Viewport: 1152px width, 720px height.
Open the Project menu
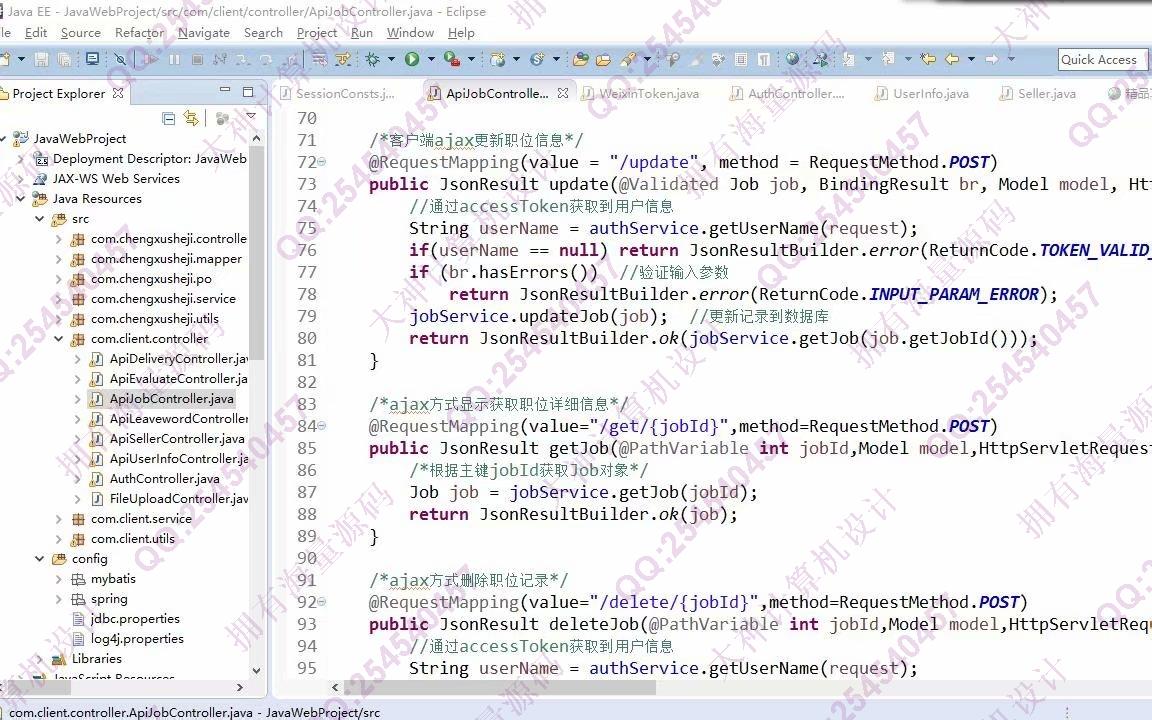[x=317, y=33]
